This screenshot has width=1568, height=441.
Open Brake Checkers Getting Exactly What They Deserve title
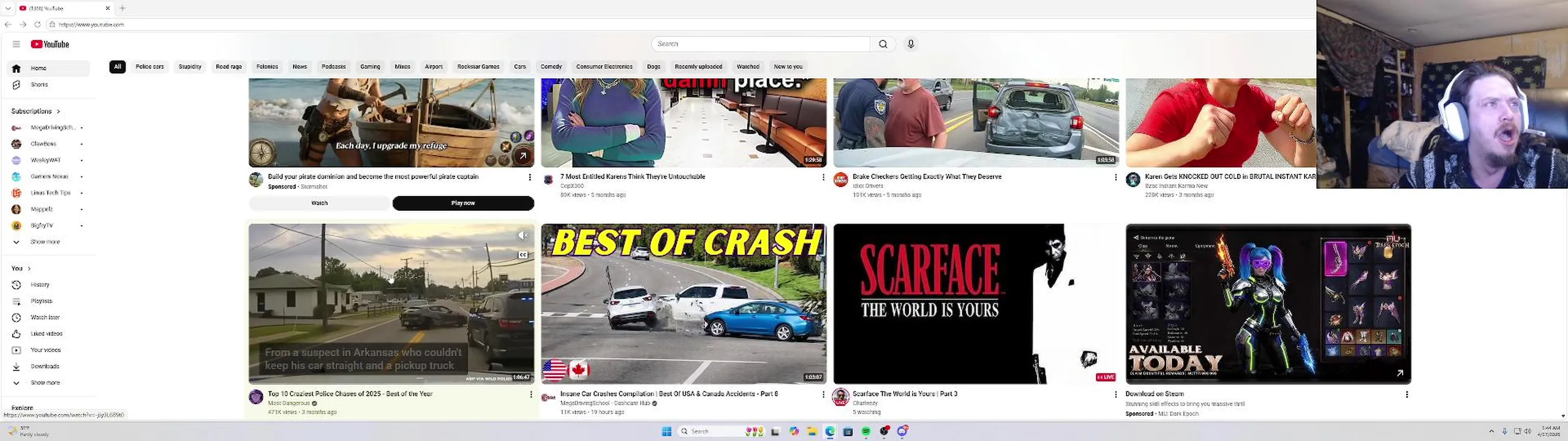(x=927, y=176)
